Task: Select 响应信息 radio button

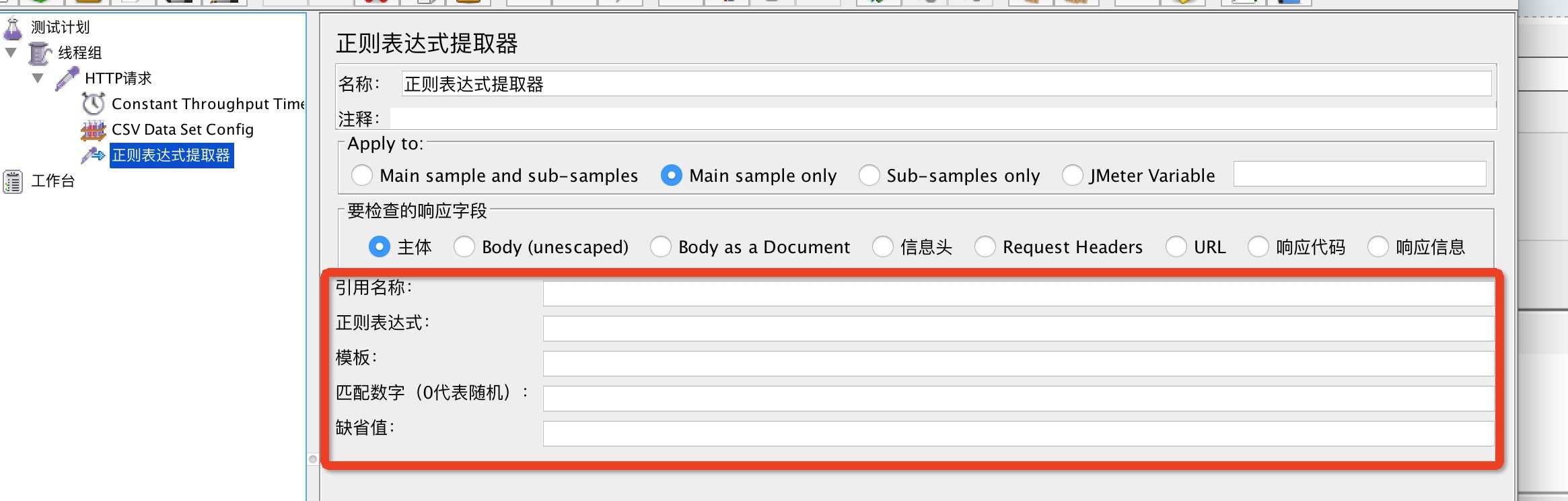Action: point(1378,247)
